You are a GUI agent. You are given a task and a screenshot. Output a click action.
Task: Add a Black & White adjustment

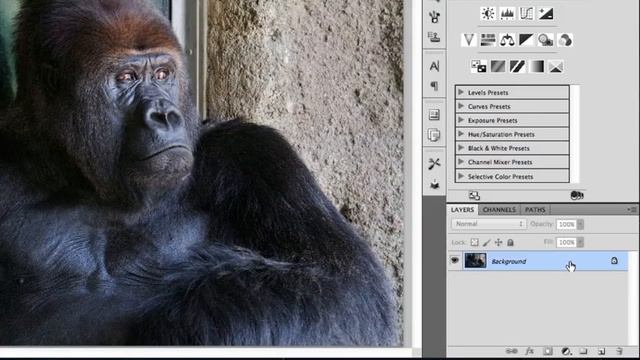point(527,40)
